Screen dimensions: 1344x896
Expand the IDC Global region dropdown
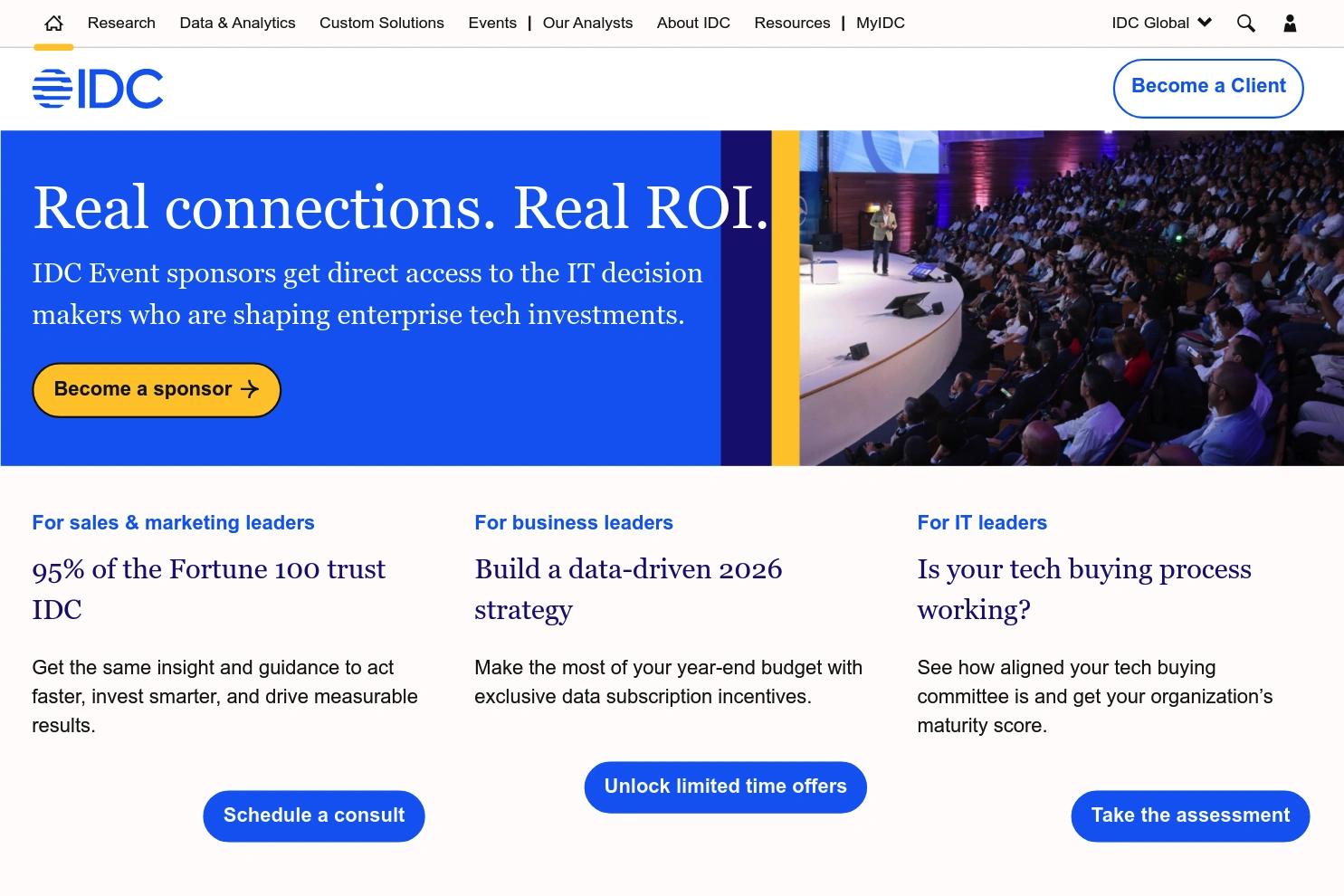click(1161, 23)
